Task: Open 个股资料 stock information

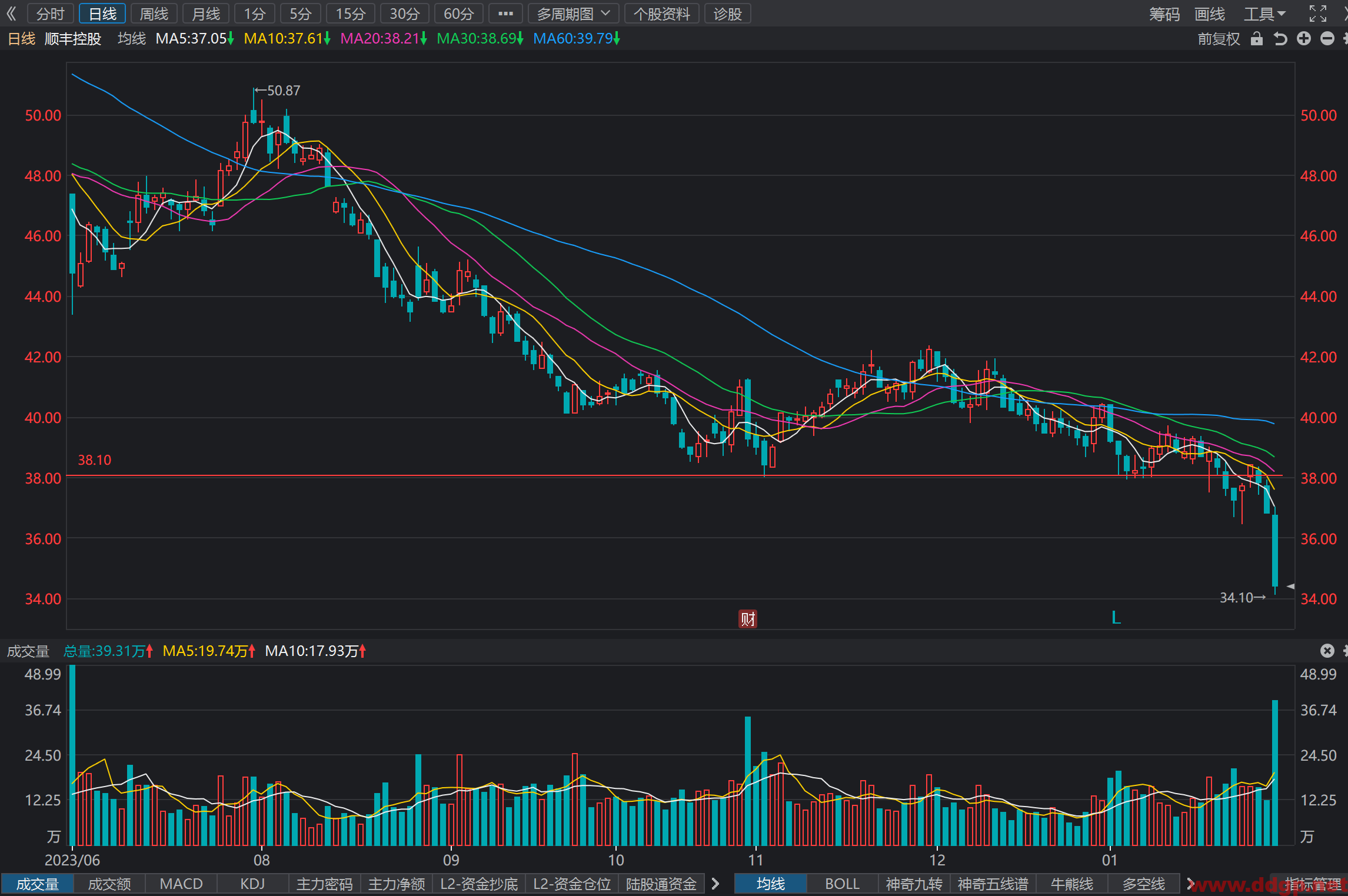Action: [x=661, y=14]
